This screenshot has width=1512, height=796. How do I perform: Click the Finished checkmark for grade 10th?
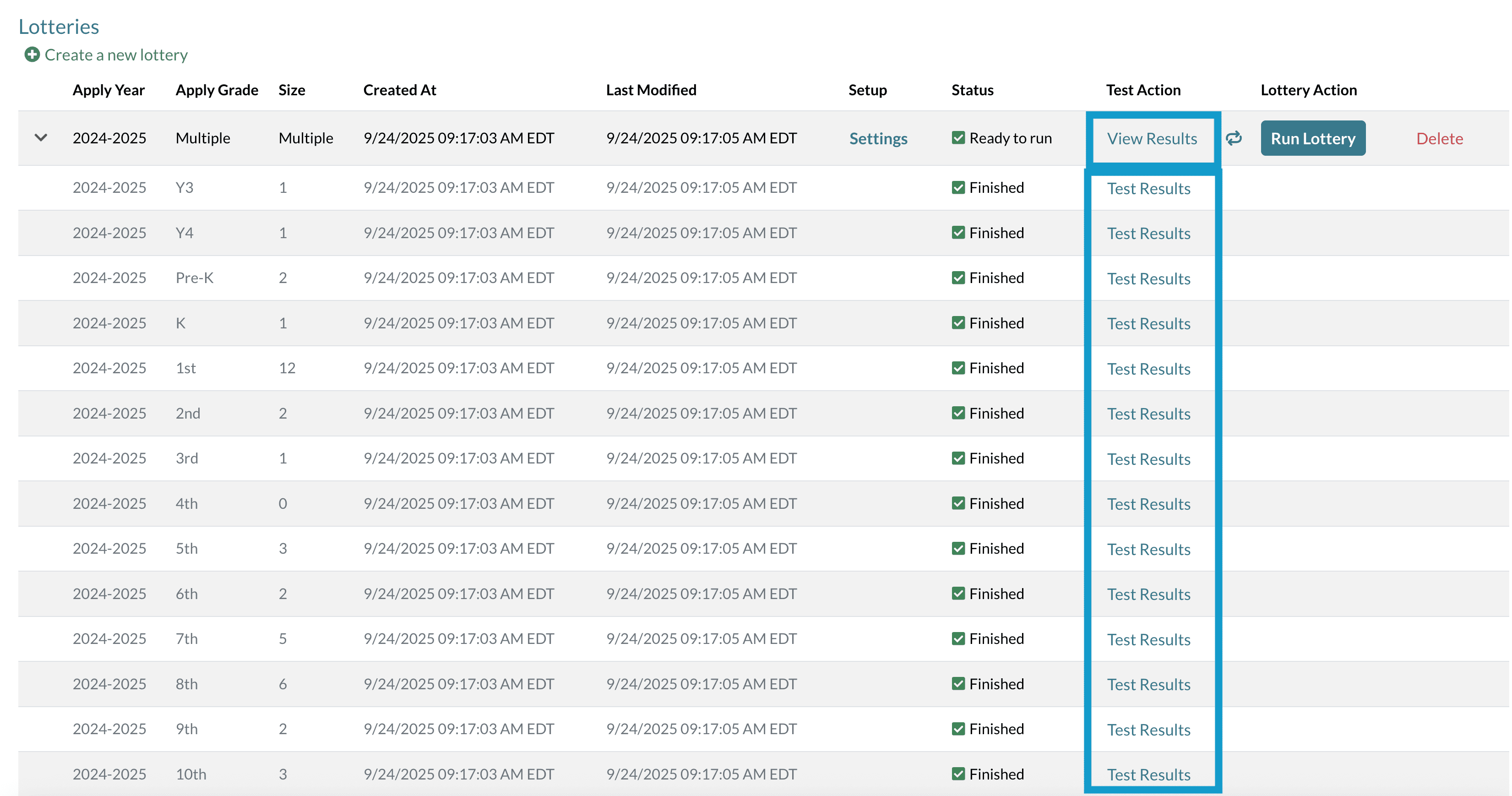[958, 774]
